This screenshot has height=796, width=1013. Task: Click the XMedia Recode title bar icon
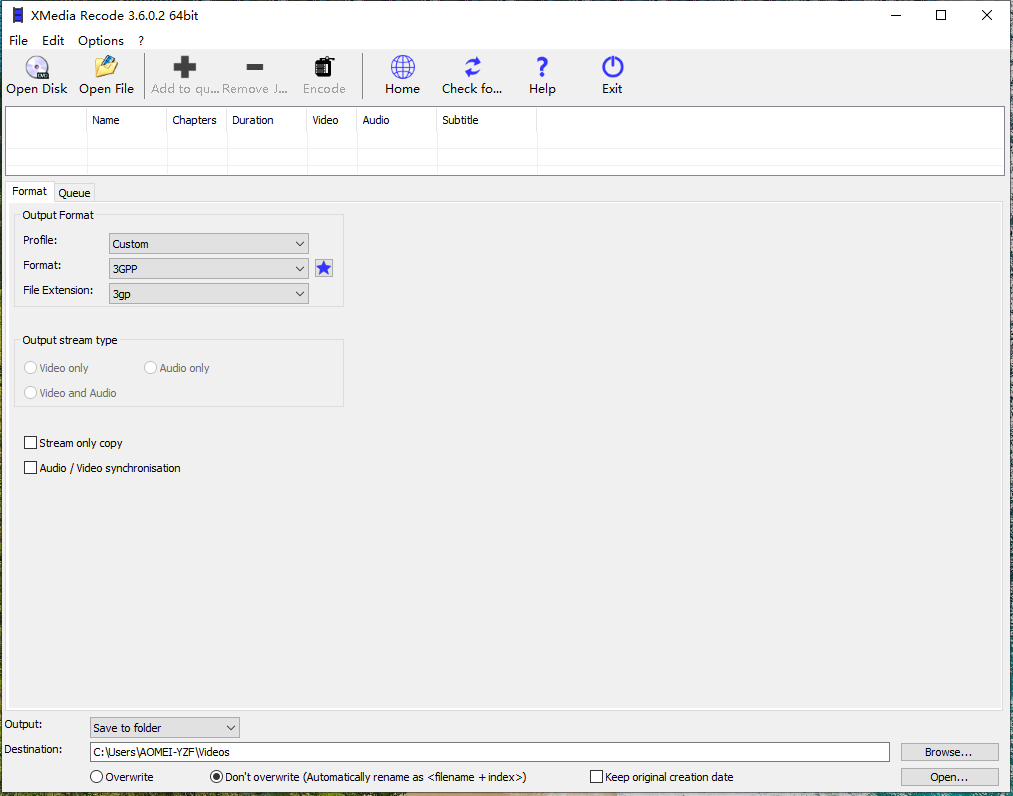click(18, 16)
